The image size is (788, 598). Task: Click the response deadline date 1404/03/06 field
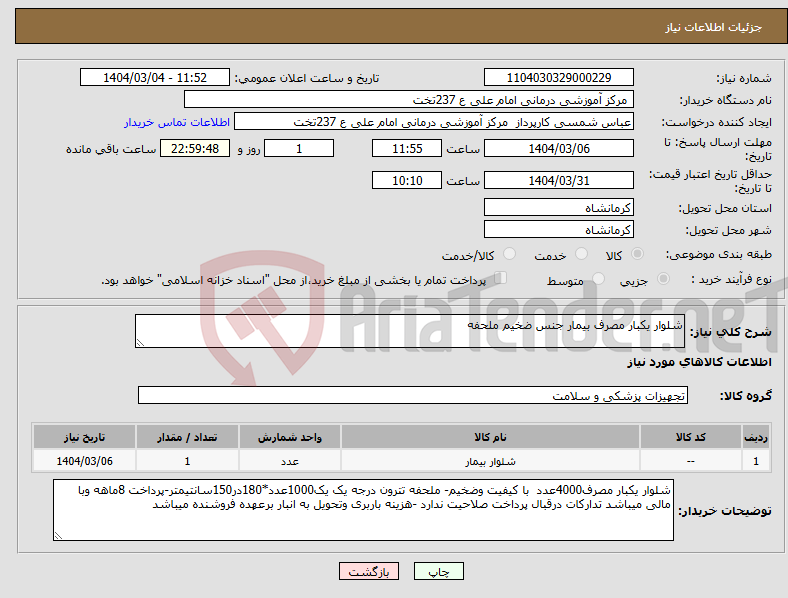[559, 148]
